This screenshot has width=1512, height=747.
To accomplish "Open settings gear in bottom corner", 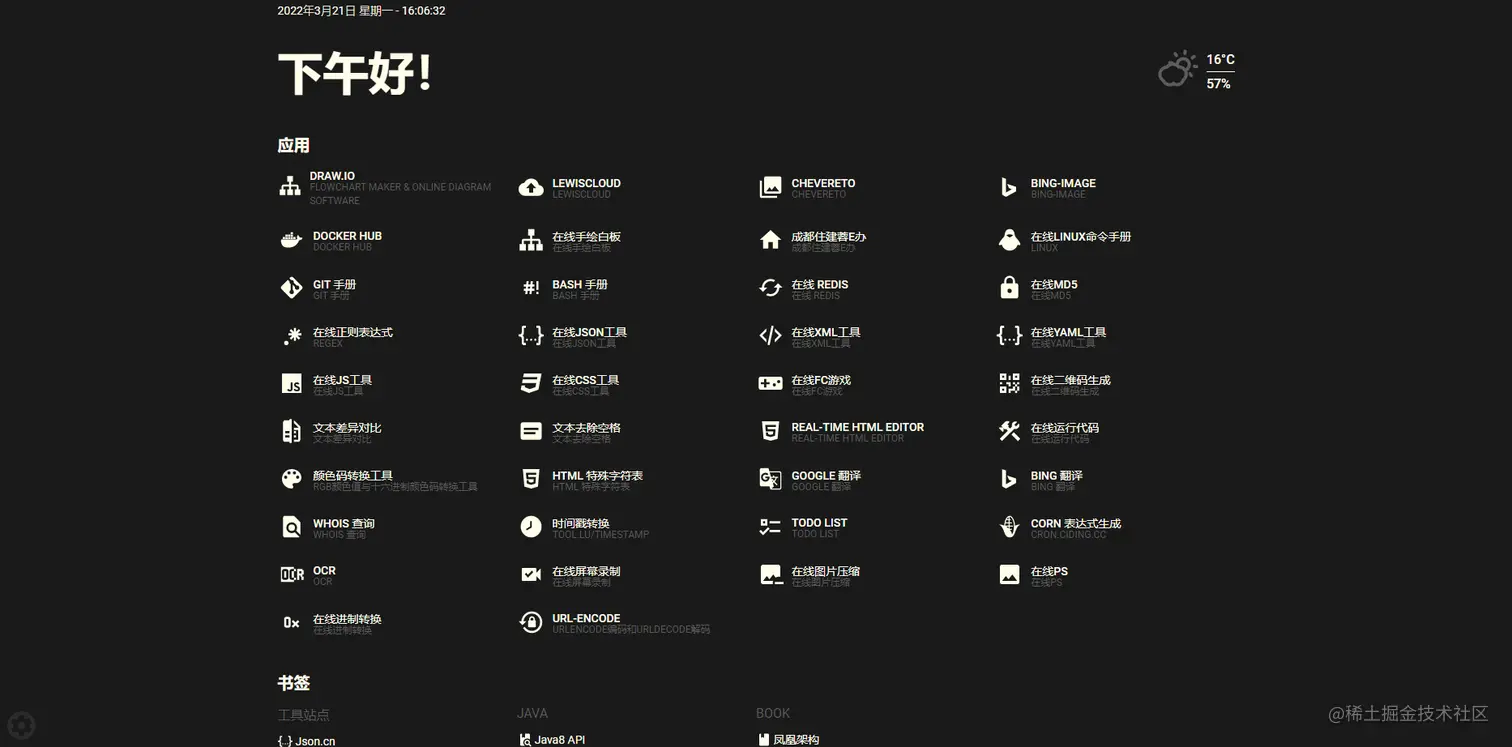I will (21, 725).
